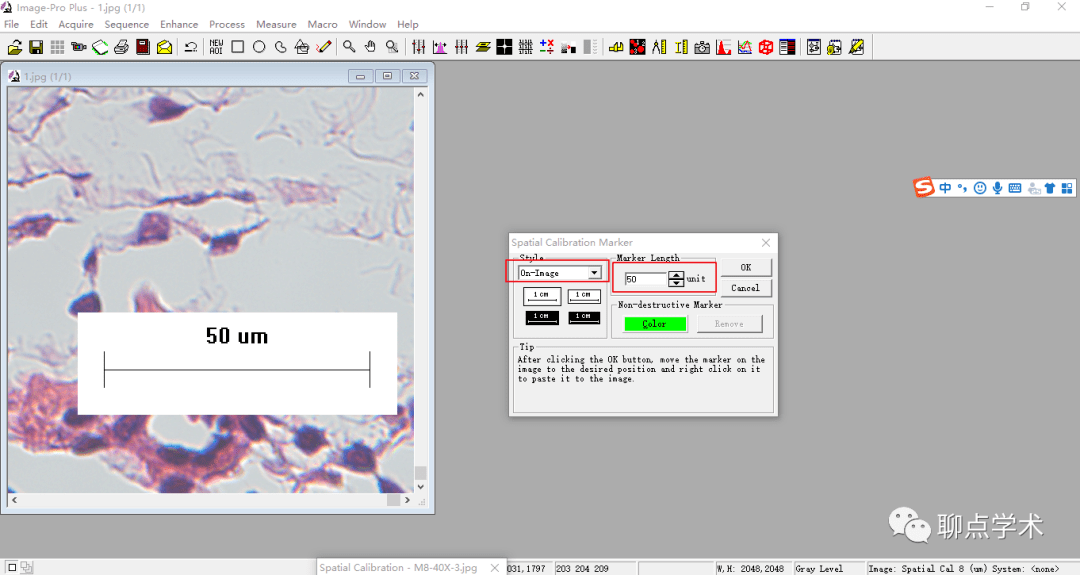The height and width of the screenshot is (575, 1080).
Task: Close the Spatial Calibration Marker dialog
Action: tap(766, 242)
